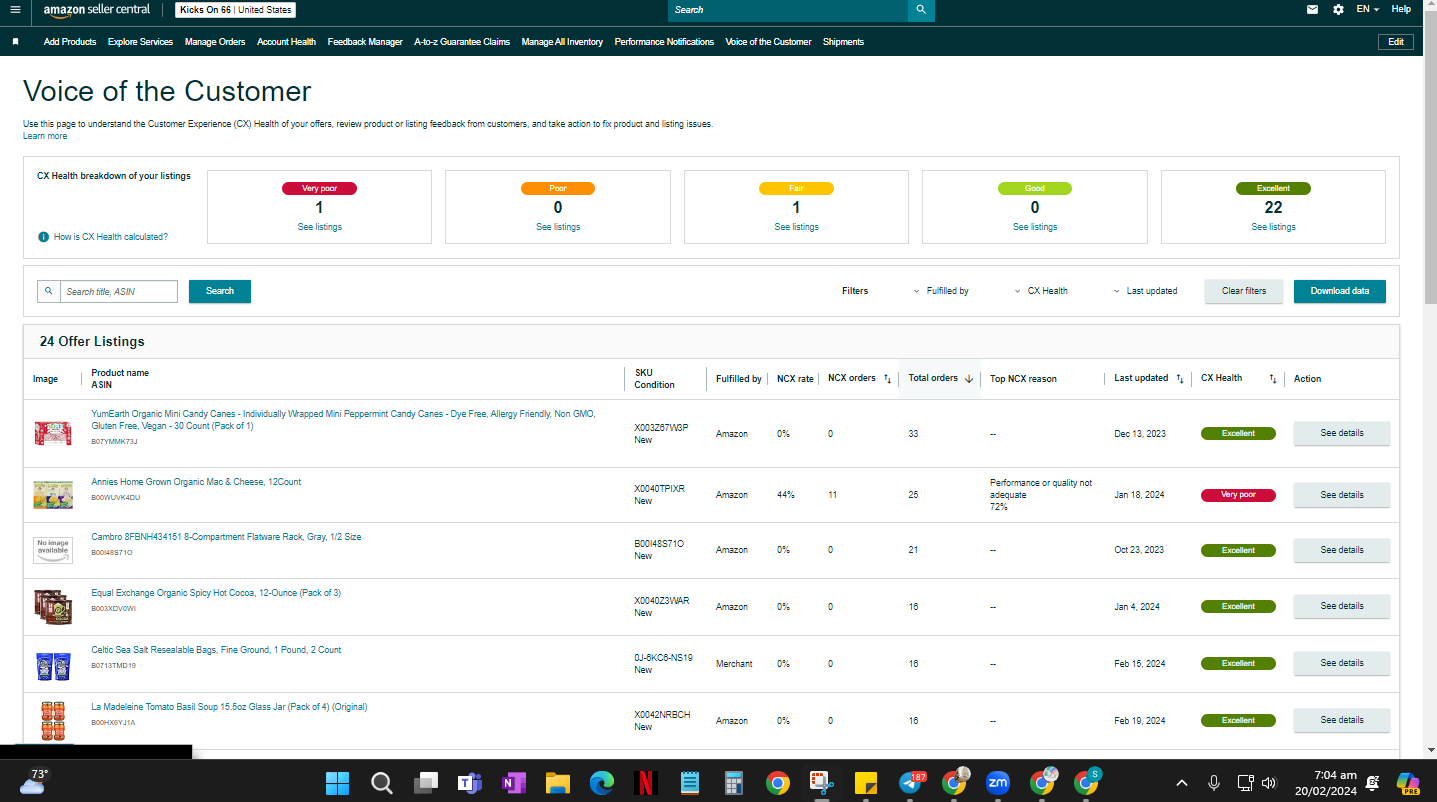Image resolution: width=1437 pixels, height=802 pixels.
Task: Click Learn more link
Action: [x=45, y=136]
